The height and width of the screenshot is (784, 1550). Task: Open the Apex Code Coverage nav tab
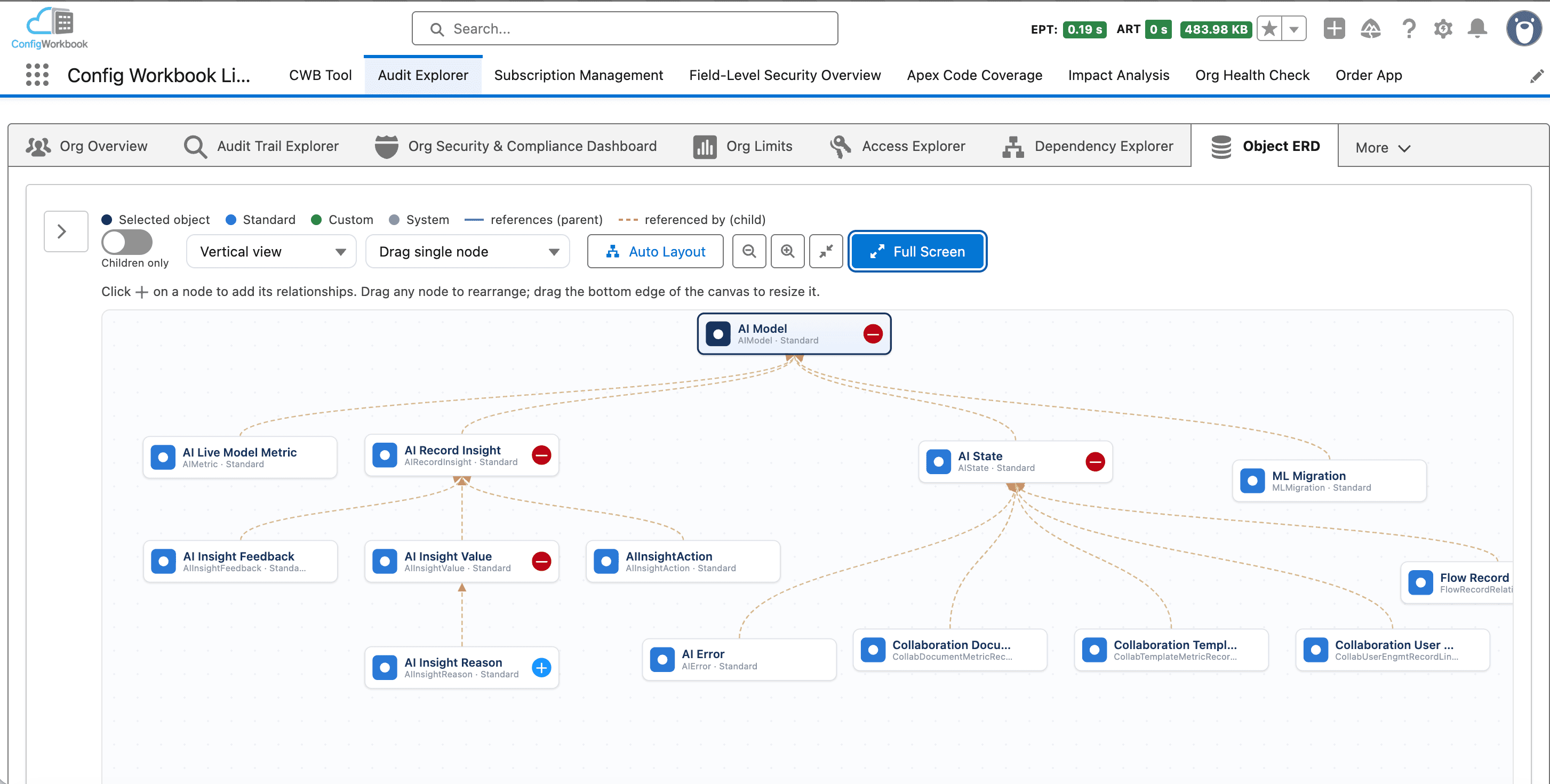tap(974, 75)
